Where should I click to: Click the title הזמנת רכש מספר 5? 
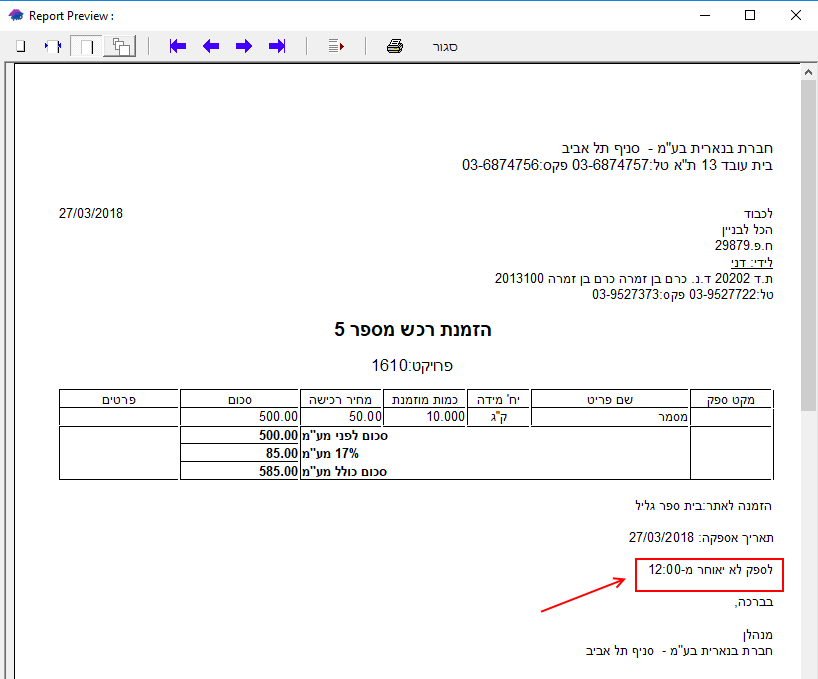[413, 330]
